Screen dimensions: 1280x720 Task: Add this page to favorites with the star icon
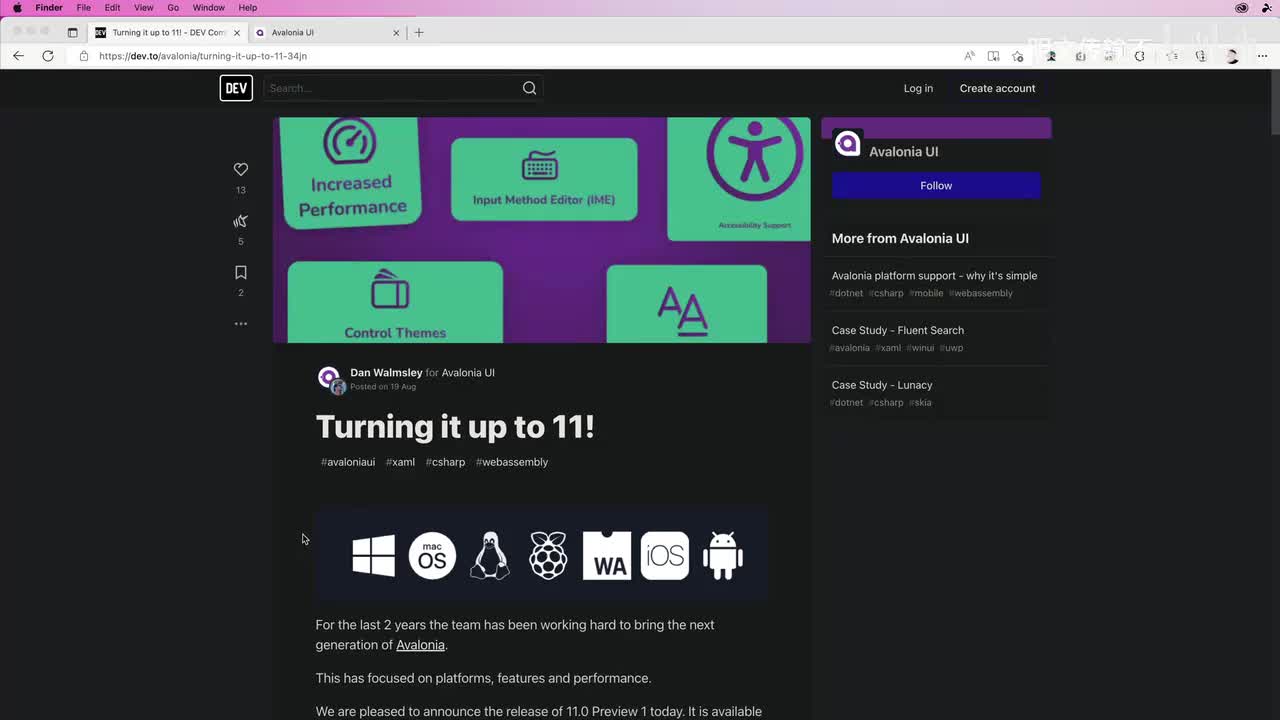1018,56
